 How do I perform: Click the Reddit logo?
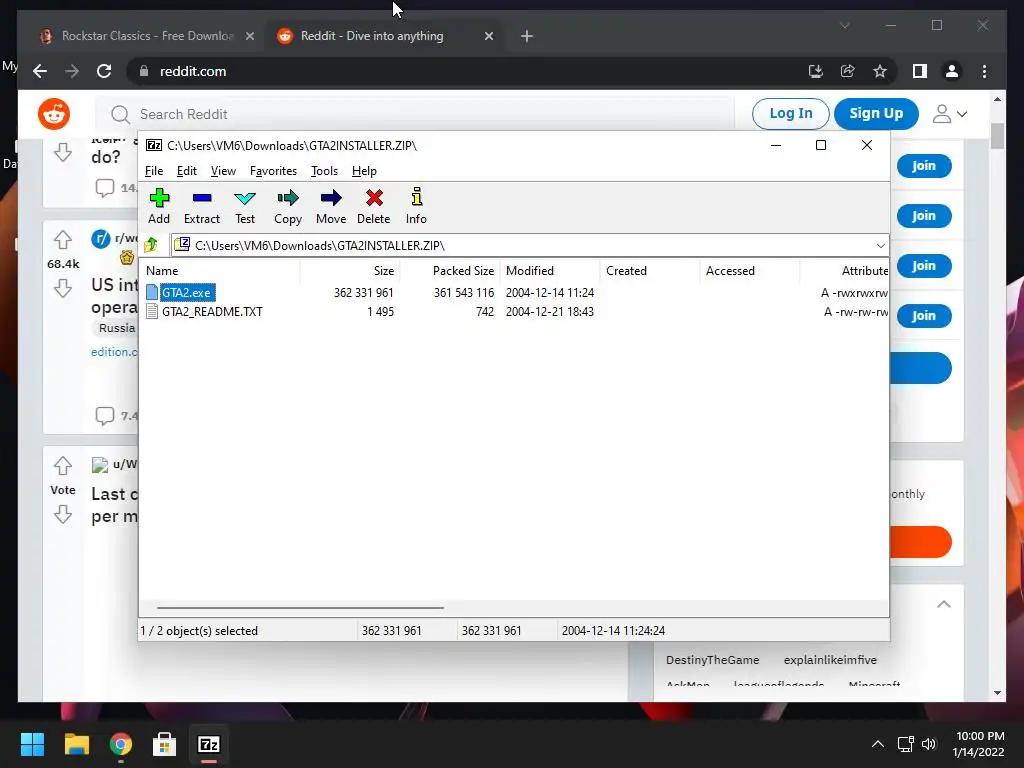(x=54, y=114)
